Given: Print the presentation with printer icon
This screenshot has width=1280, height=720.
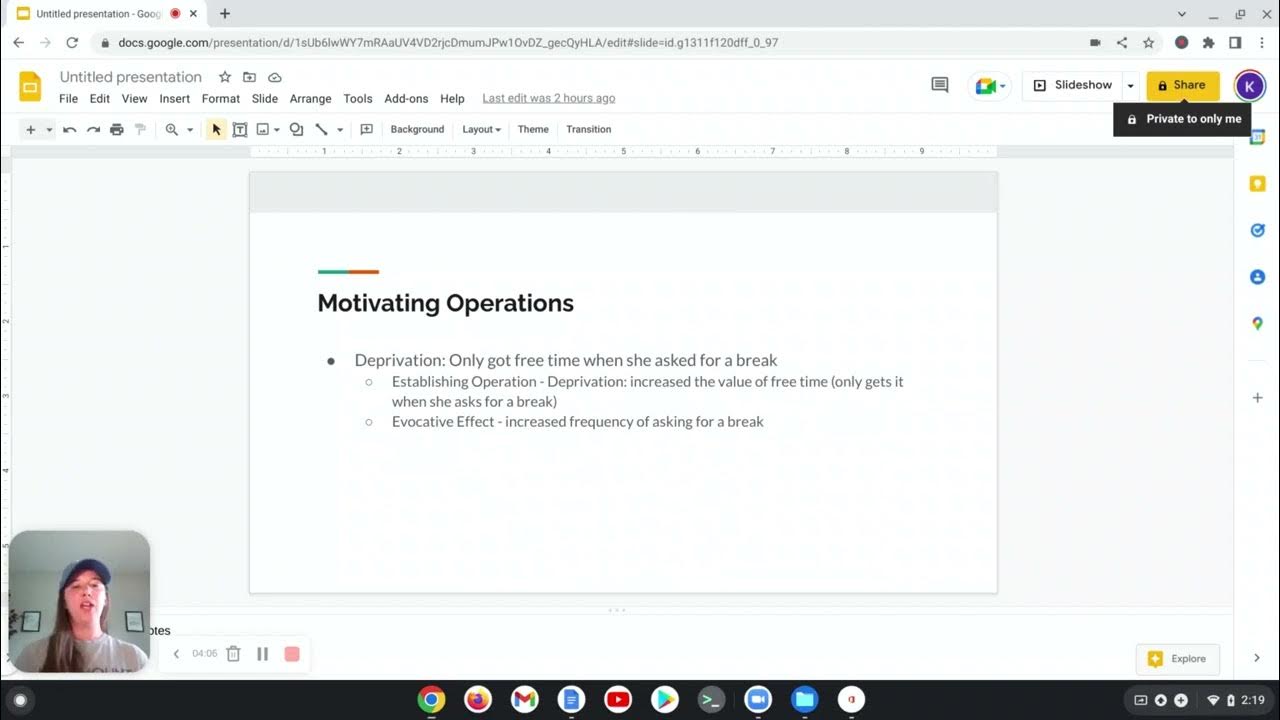Looking at the screenshot, I should pyautogui.click(x=117, y=129).
